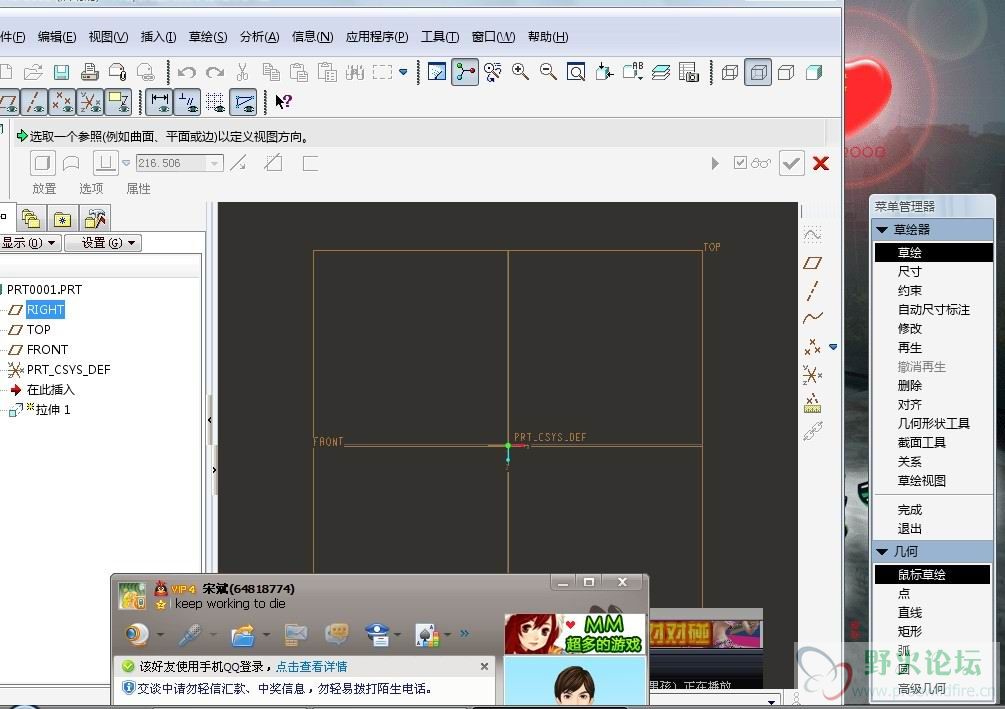The height and width of the screenshot is (709, 1005).
Task: Click the flip depth direction icon
Action: click(x=238, y=163)
